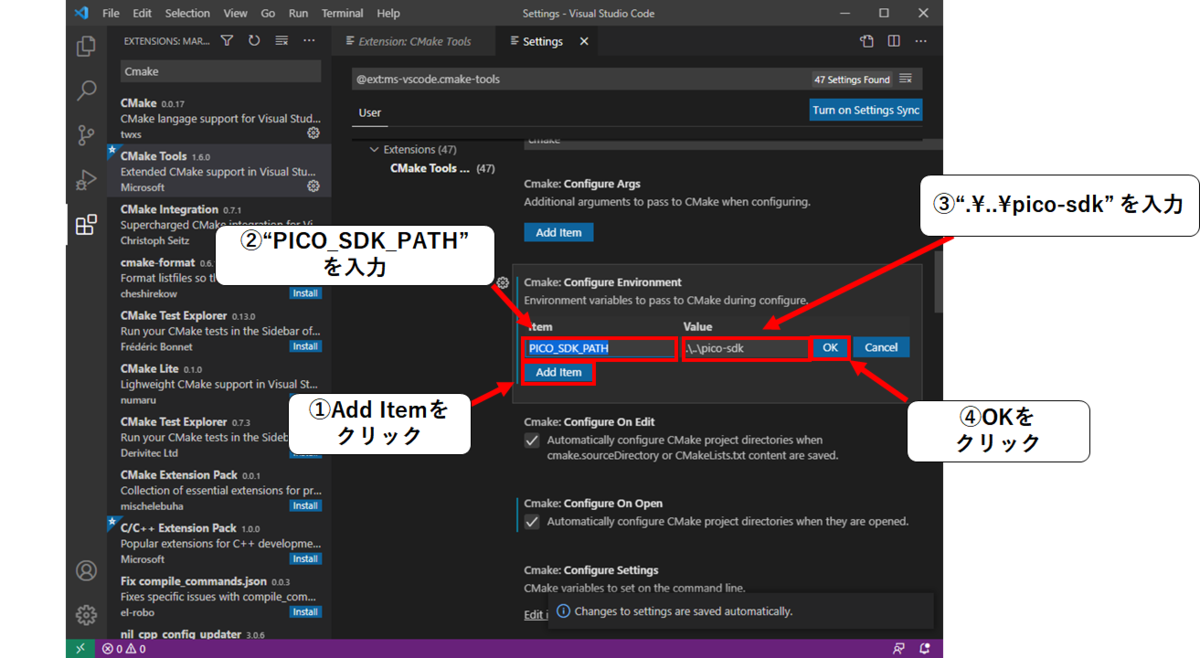Open errors and warnings in status bar
The width and height of the screenshot is (1200, 658).
124,649
